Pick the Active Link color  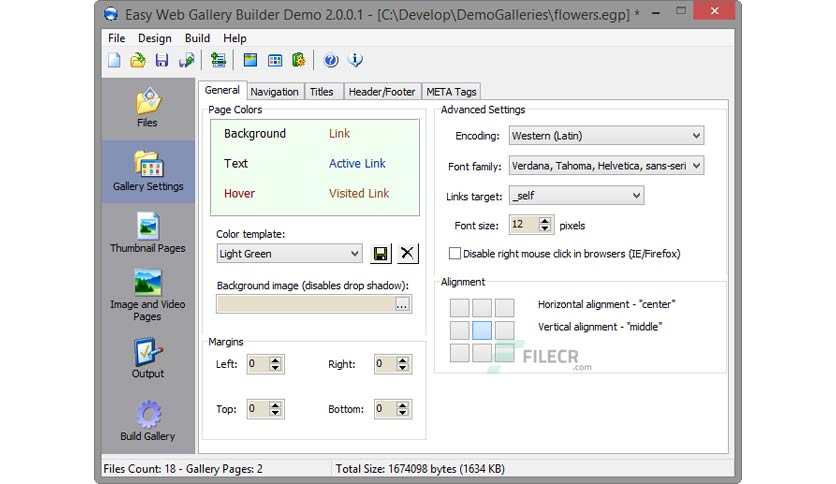[x=357, y=163]
